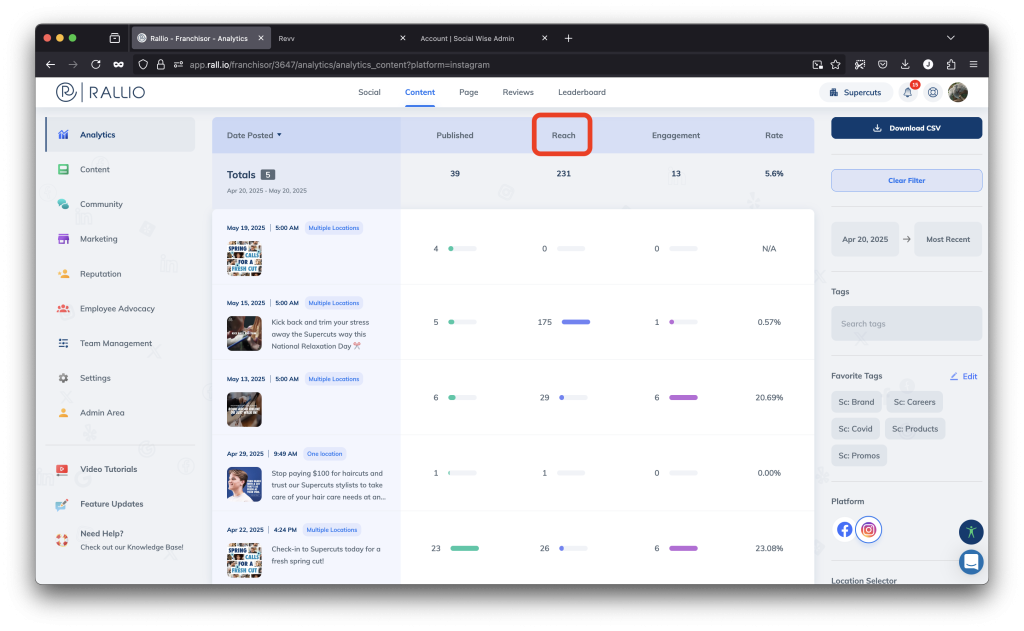This screenshot has width=1024, height=631.
Task: Click Multiple Locations badge on May 13 post
Action: (x=333, y=379)
